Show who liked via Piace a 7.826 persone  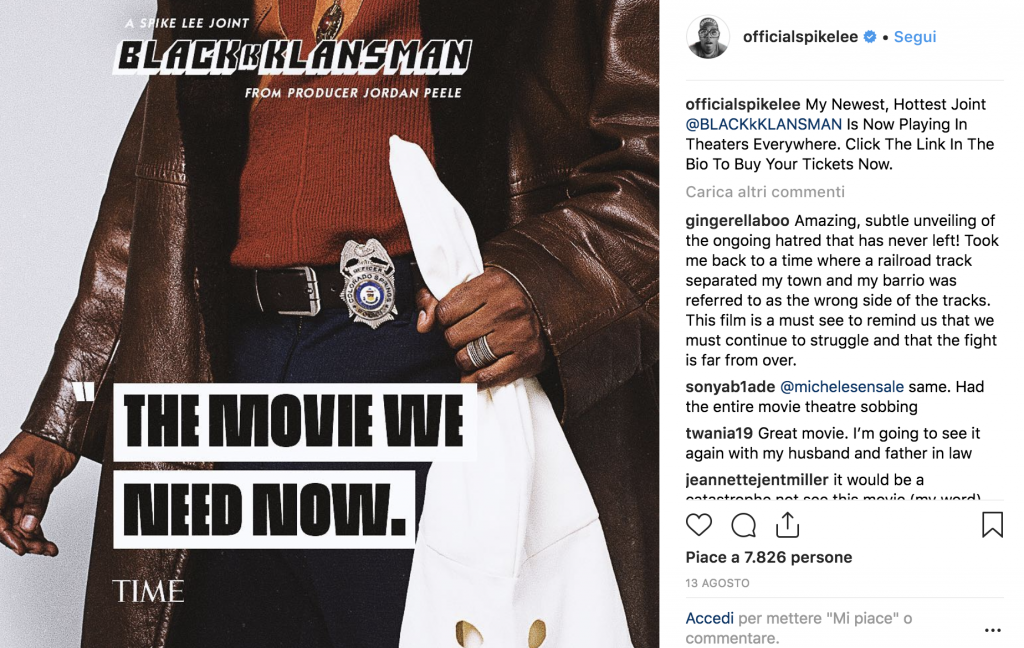click(769, 557)
